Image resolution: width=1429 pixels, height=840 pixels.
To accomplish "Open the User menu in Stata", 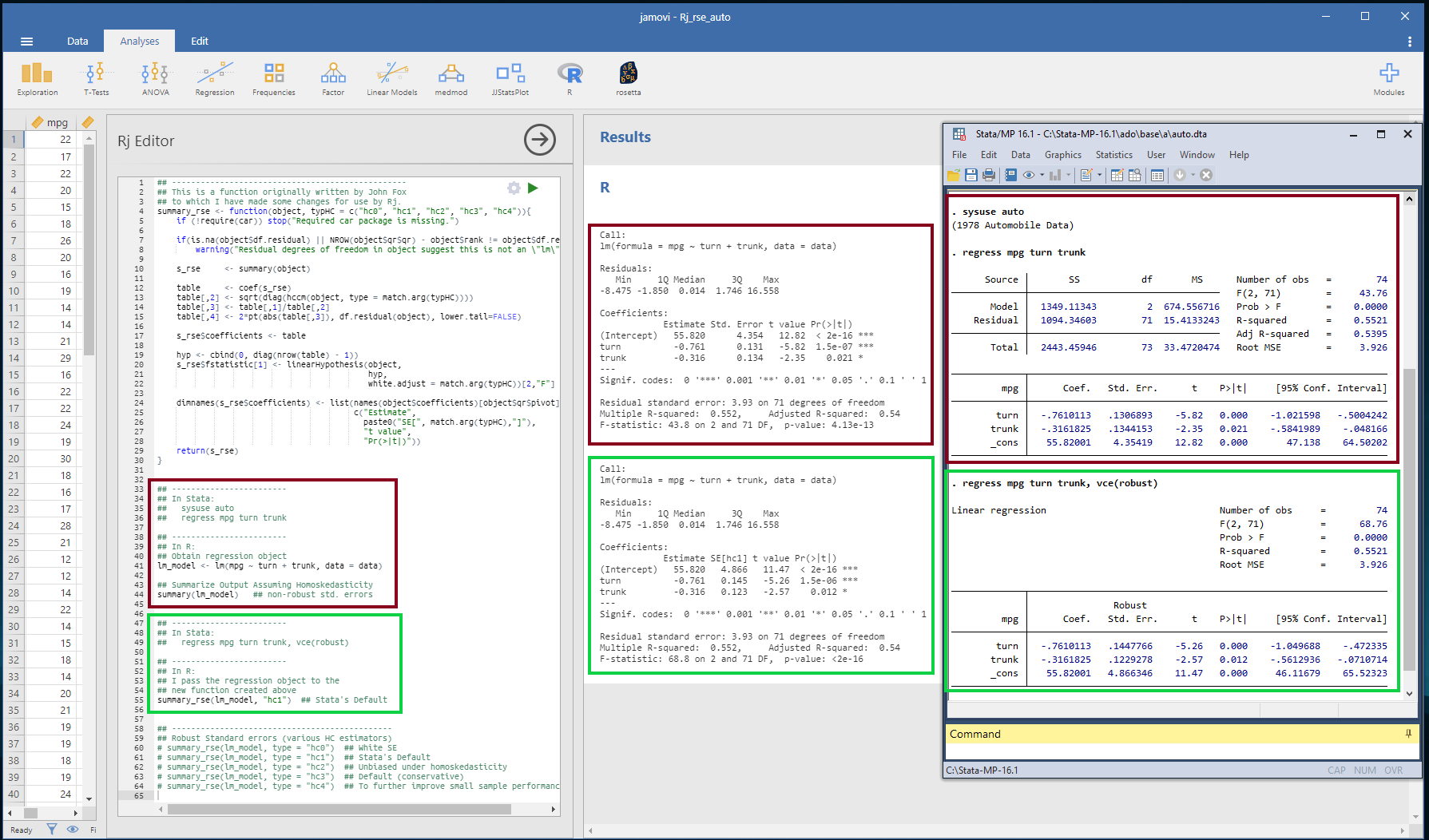I will pyautogui.click(x=1157, y=155).
